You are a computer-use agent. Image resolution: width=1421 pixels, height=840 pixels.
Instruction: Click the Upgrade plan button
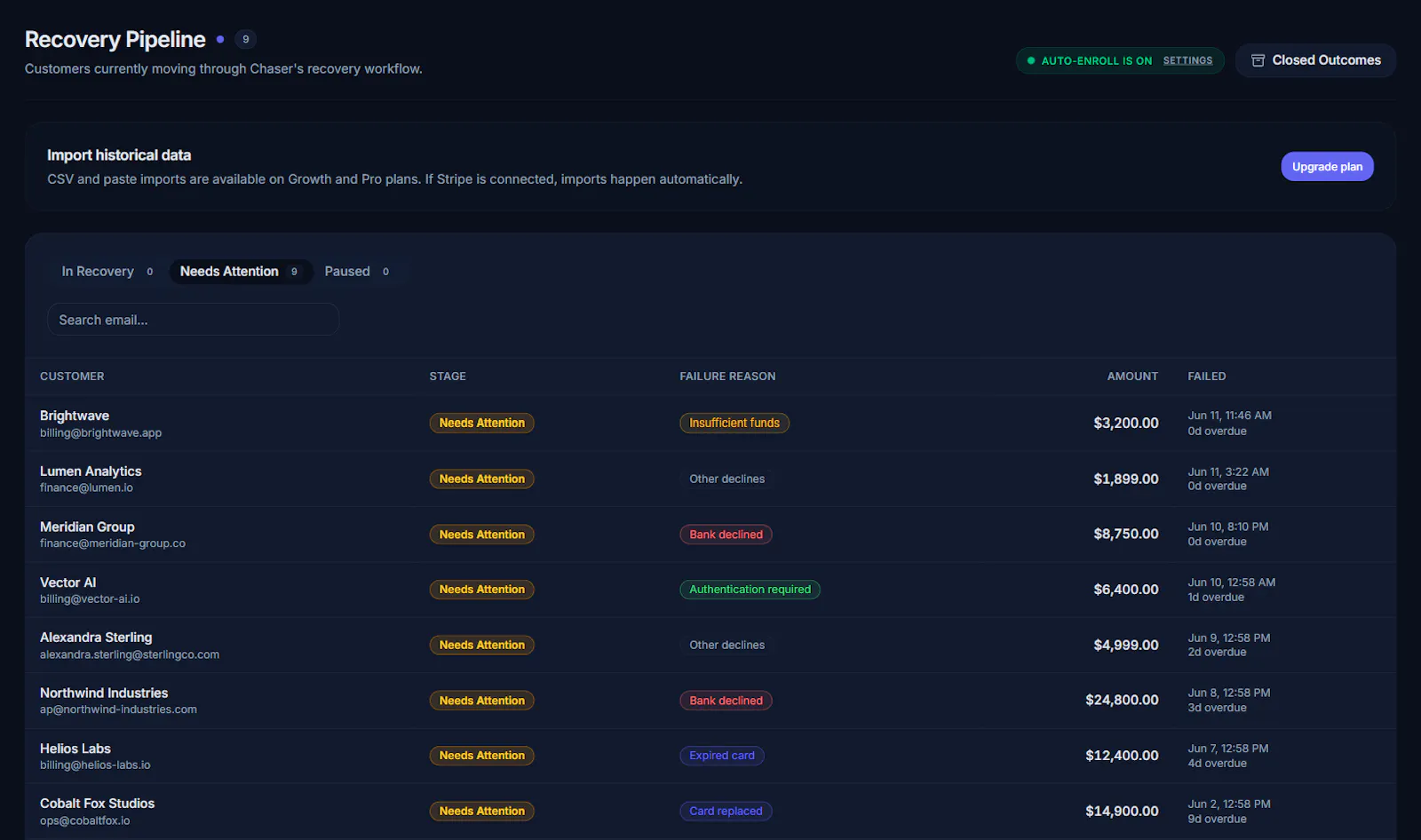(1327, 167)
